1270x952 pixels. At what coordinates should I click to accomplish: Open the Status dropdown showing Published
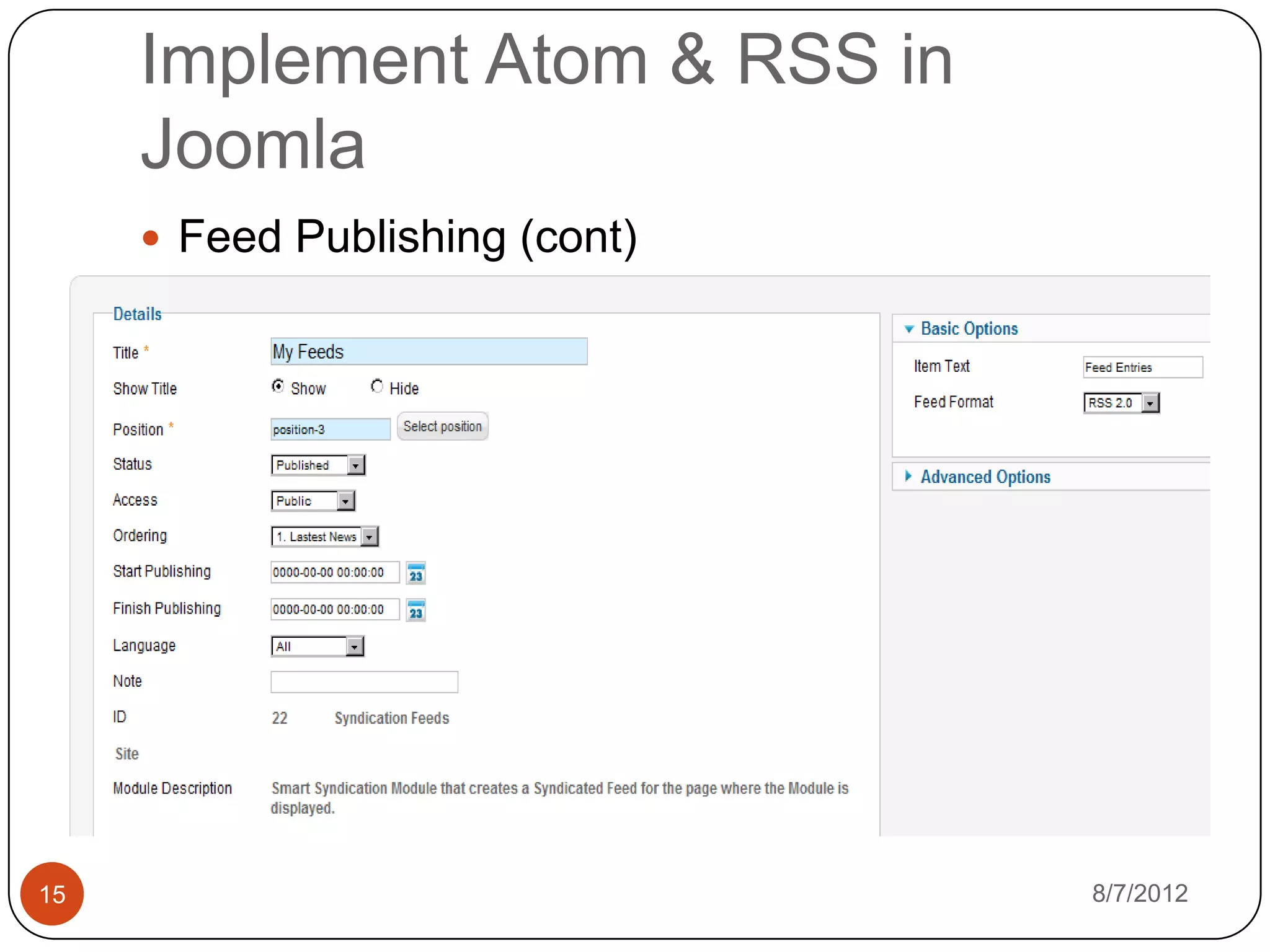pyautogui.click(x=318, y=465)
